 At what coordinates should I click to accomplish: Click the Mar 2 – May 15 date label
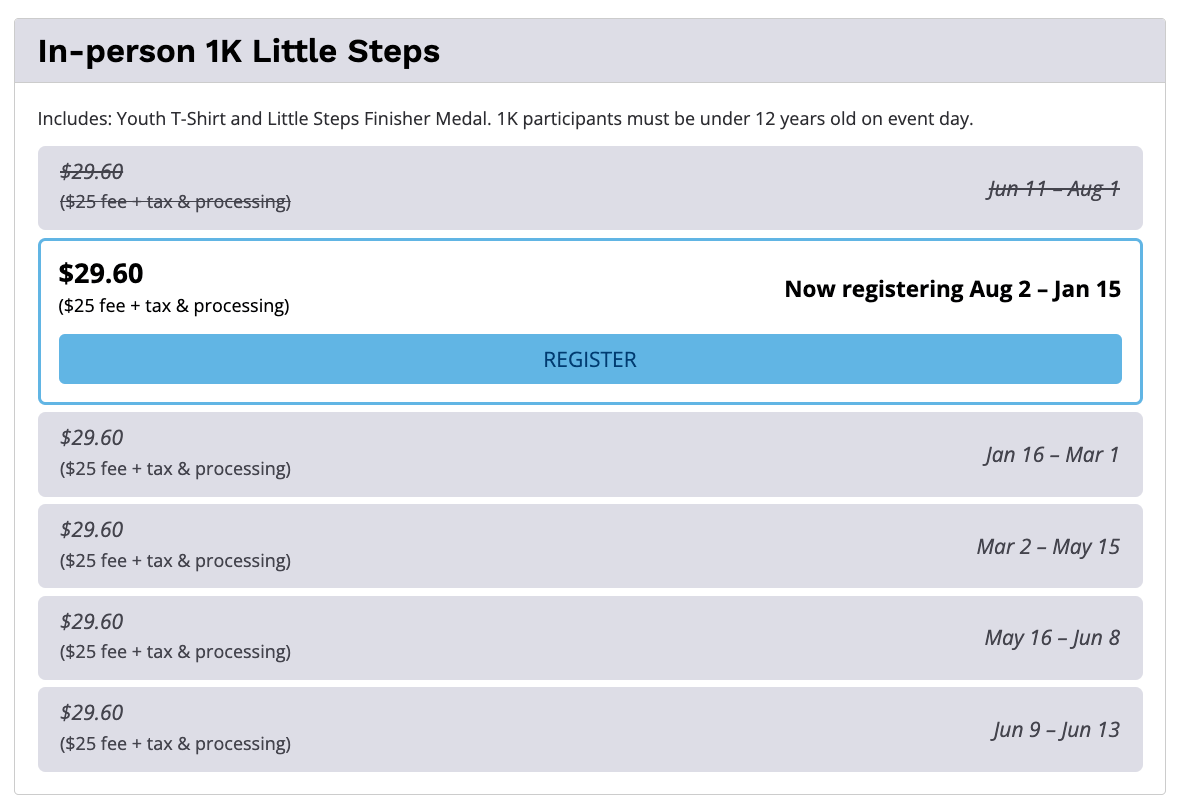1047,547
